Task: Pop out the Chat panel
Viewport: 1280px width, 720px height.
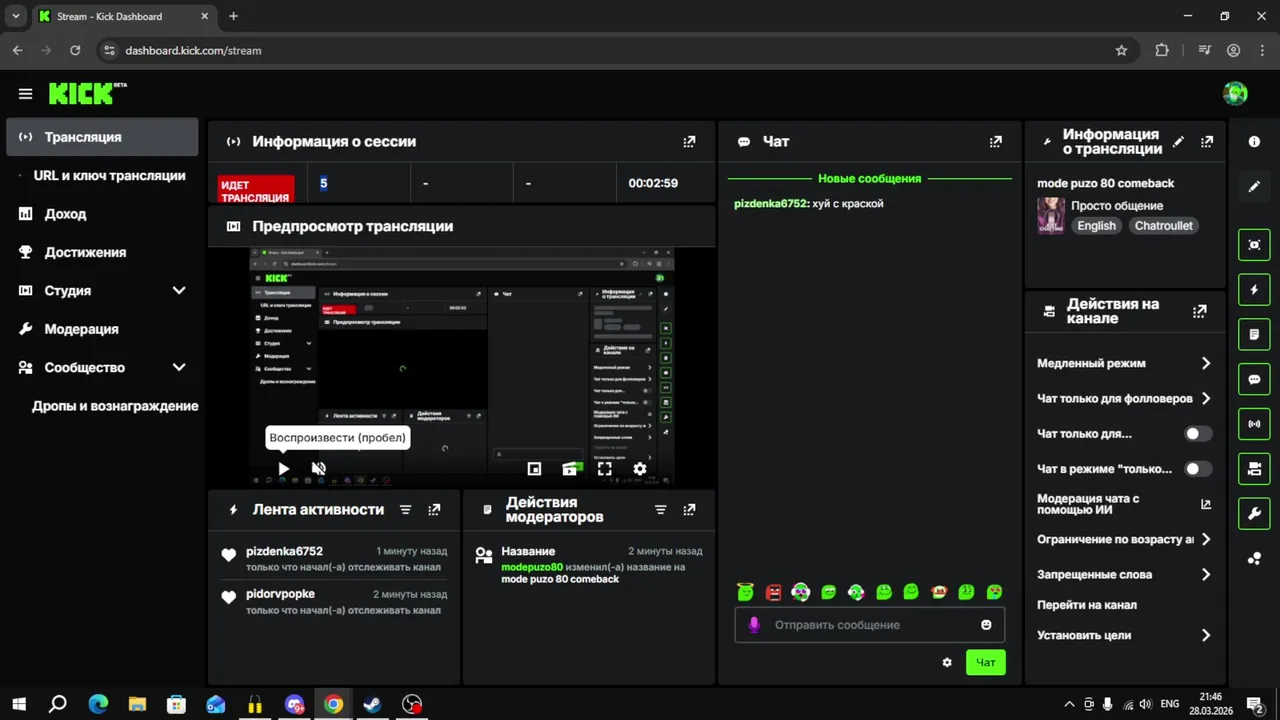Action: click(995, 142)
